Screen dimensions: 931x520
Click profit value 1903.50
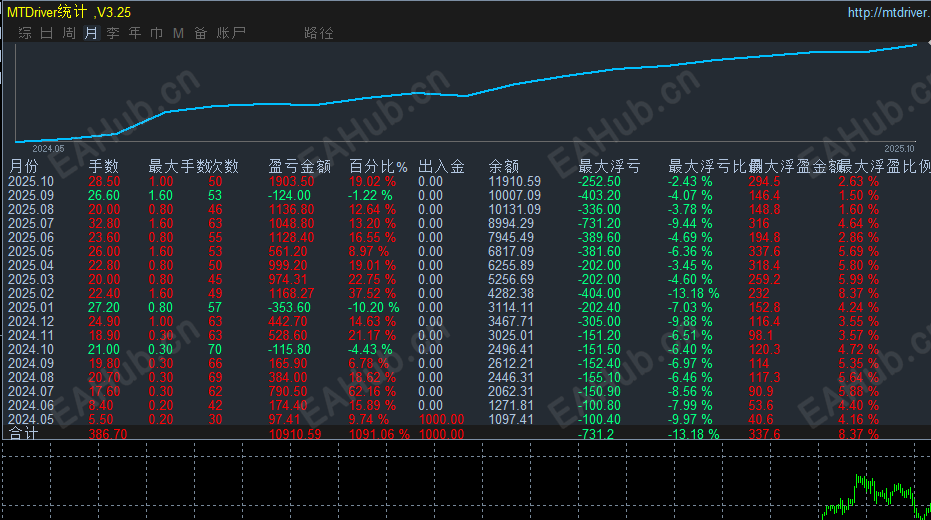[x=291, y=182]
